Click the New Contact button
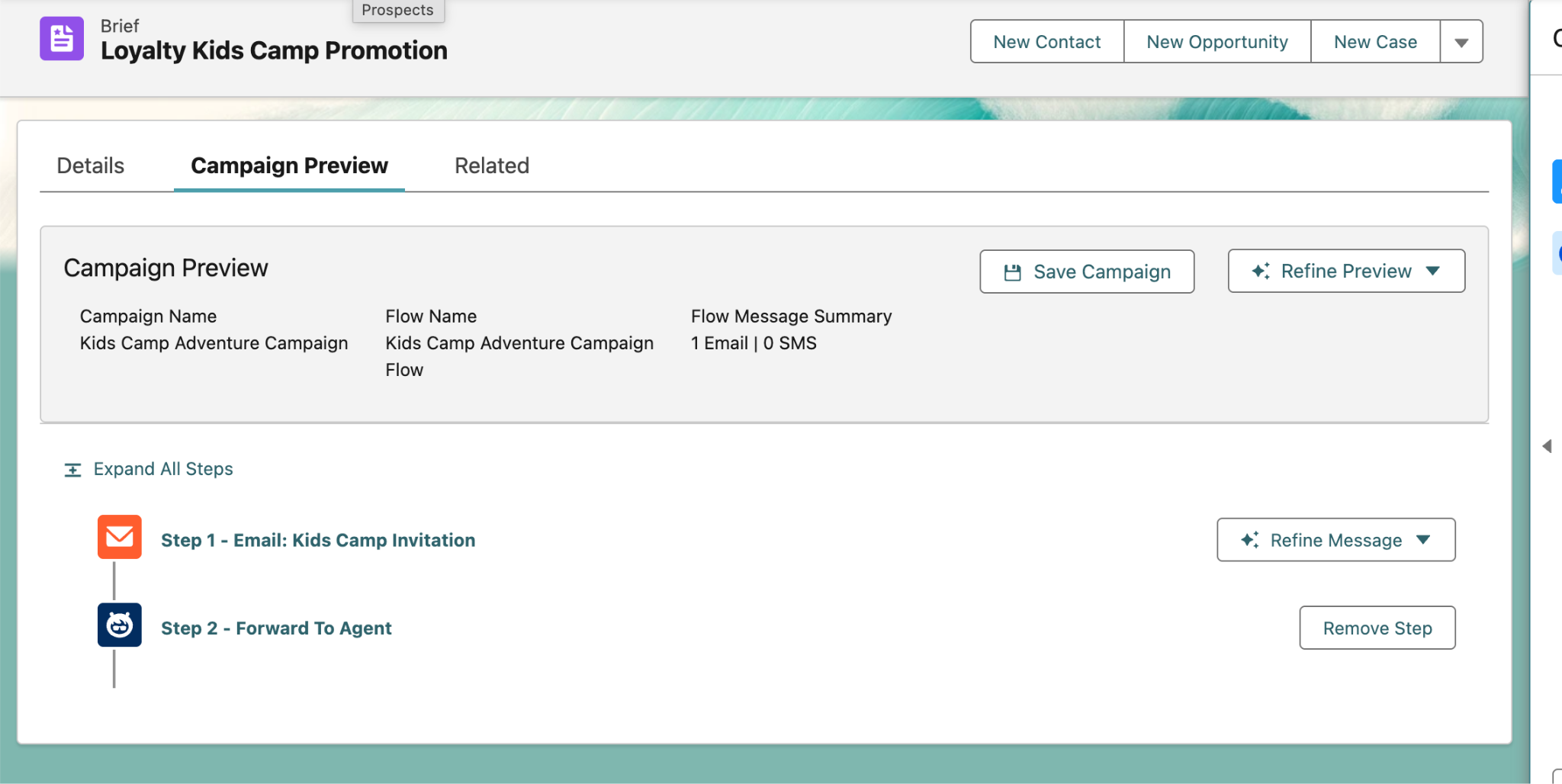The height and width of the screenshot is (784, 1562). click(x=1046, y=42)
